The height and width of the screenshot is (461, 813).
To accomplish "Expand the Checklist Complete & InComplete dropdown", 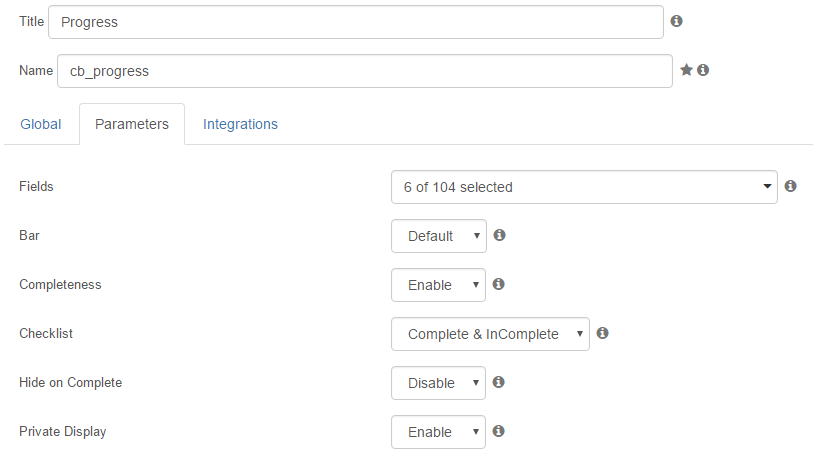I will (490, 334).
